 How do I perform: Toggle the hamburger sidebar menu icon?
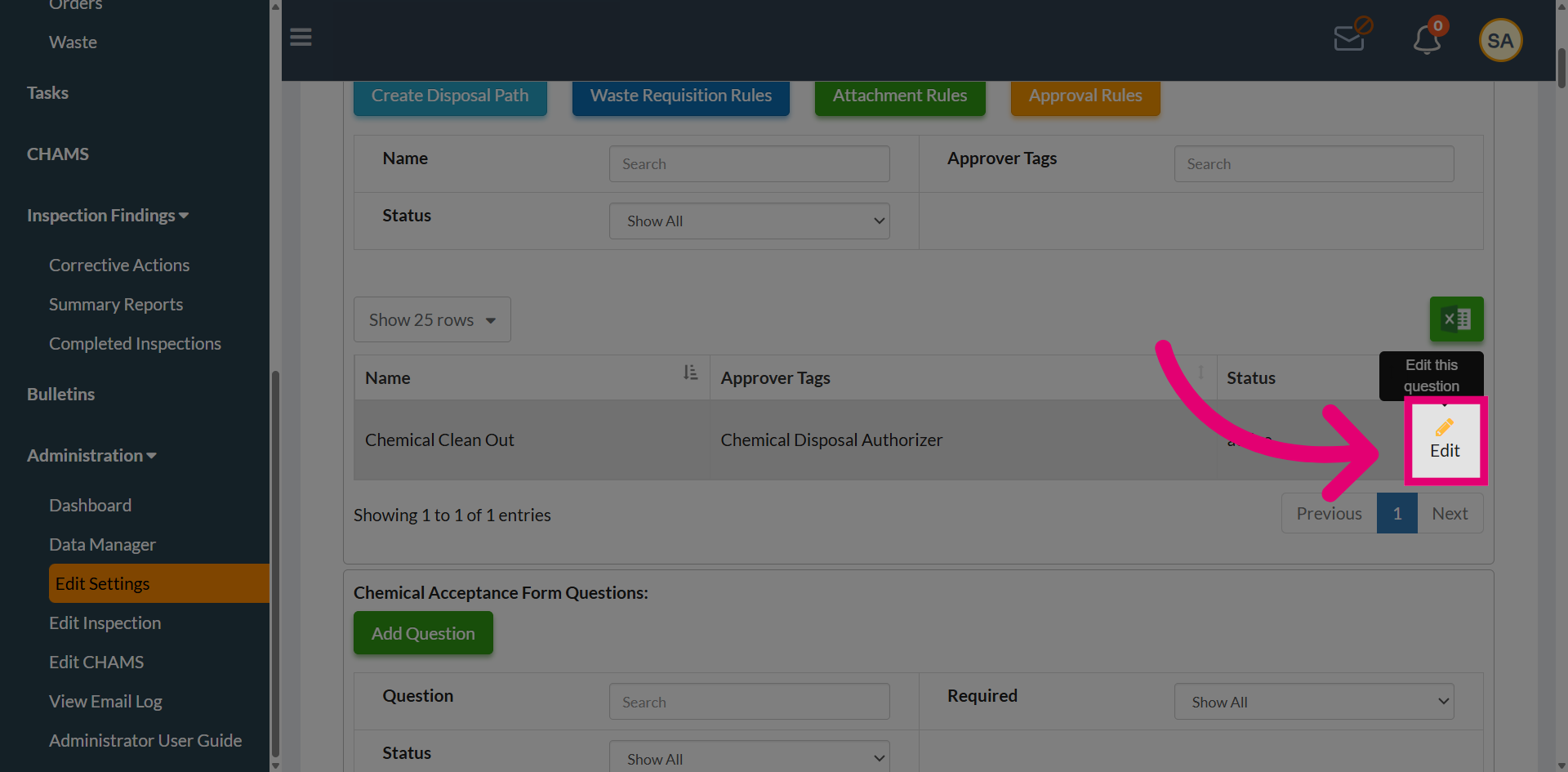(x=301, y=38)
